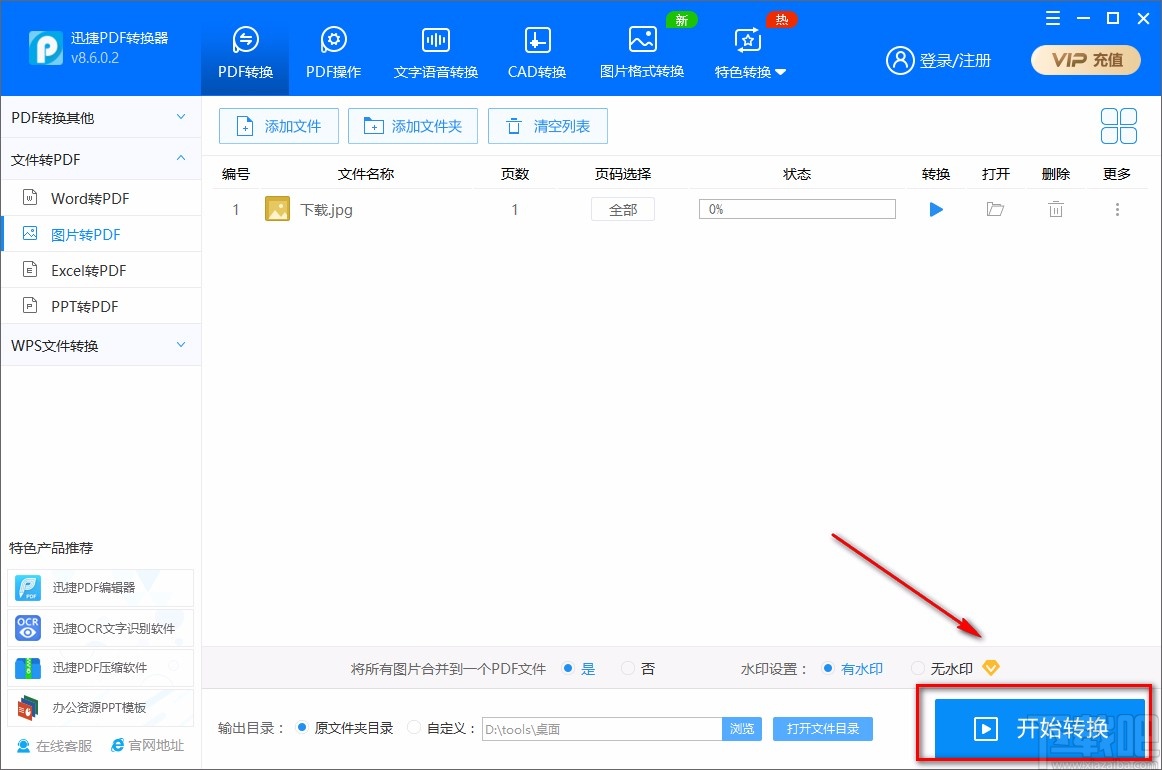Start converting the file 下载.jpg

(x=936, y=209)
